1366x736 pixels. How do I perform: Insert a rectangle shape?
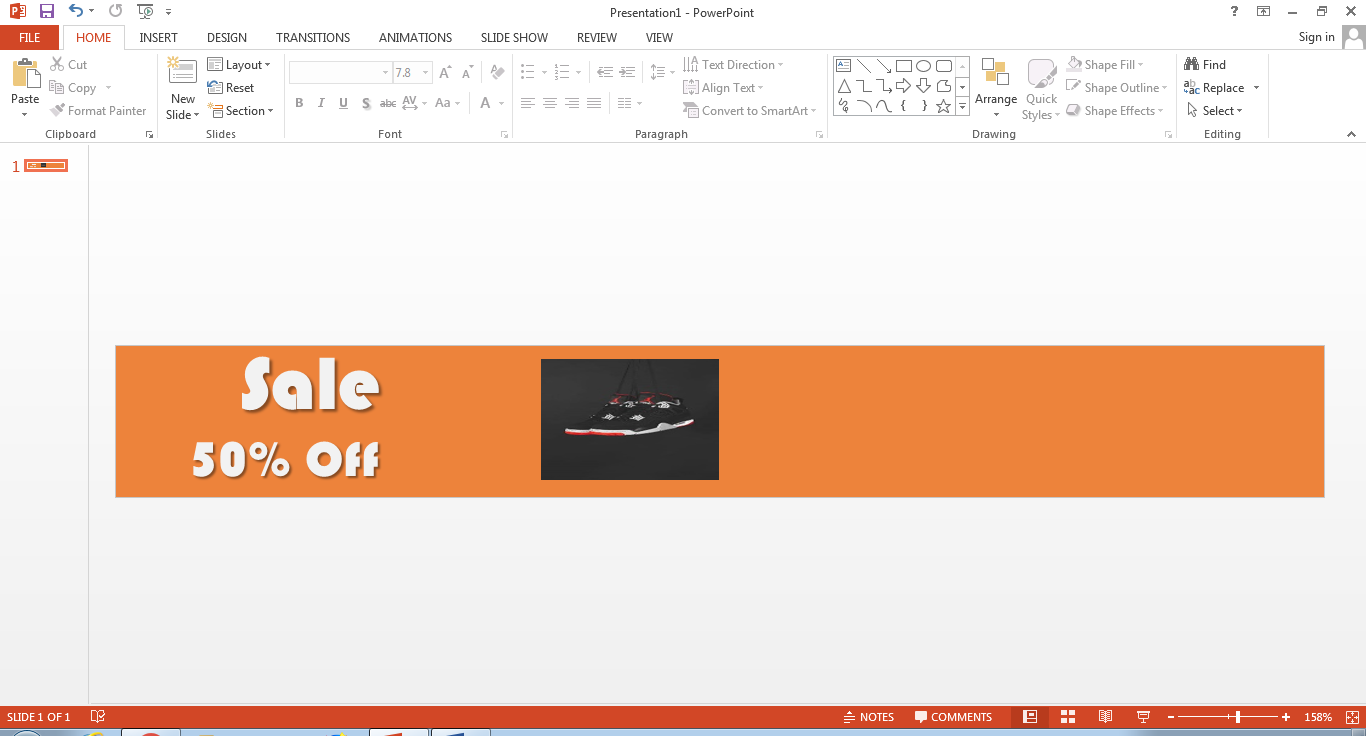coord(903,64)
